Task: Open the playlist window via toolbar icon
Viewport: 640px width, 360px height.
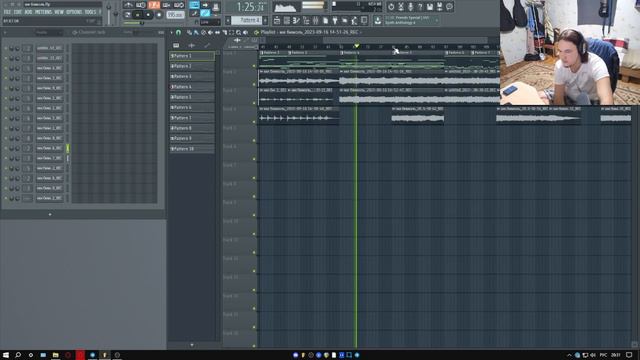Action: pyautogui.click(x=277, y=20)
